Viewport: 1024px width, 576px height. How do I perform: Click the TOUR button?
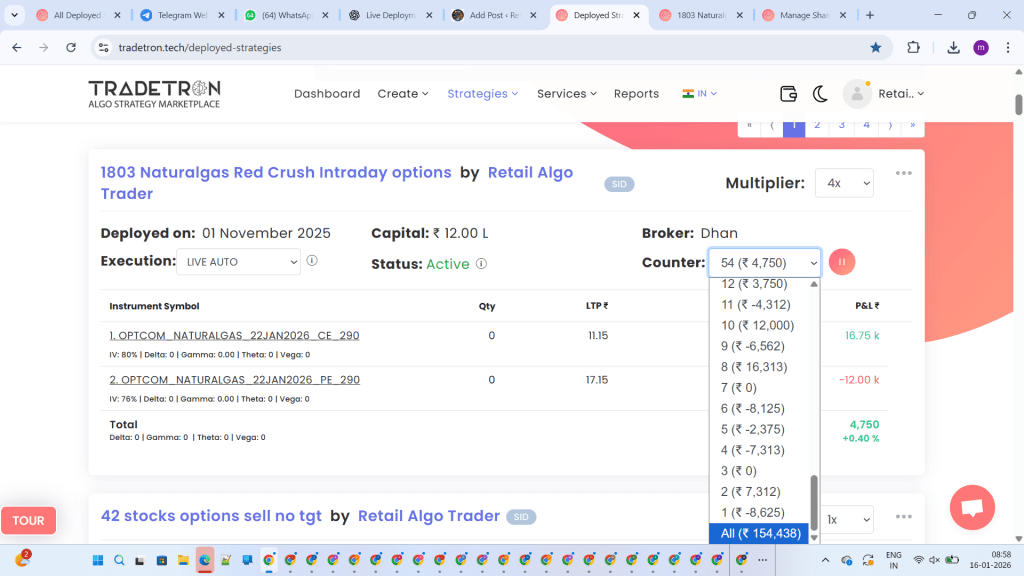[x=28, y=521]
